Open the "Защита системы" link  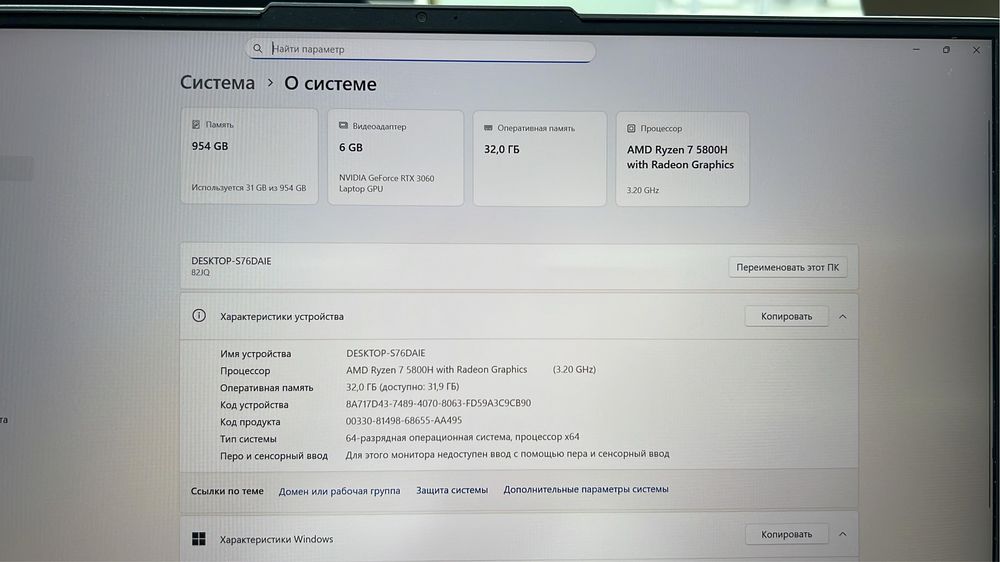point(452,490)
